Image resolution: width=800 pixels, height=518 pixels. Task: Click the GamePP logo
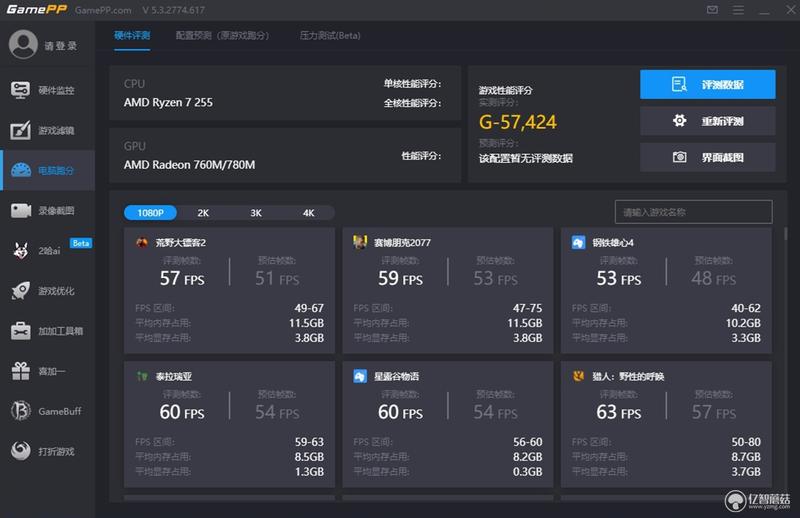[x=36, y=10]
